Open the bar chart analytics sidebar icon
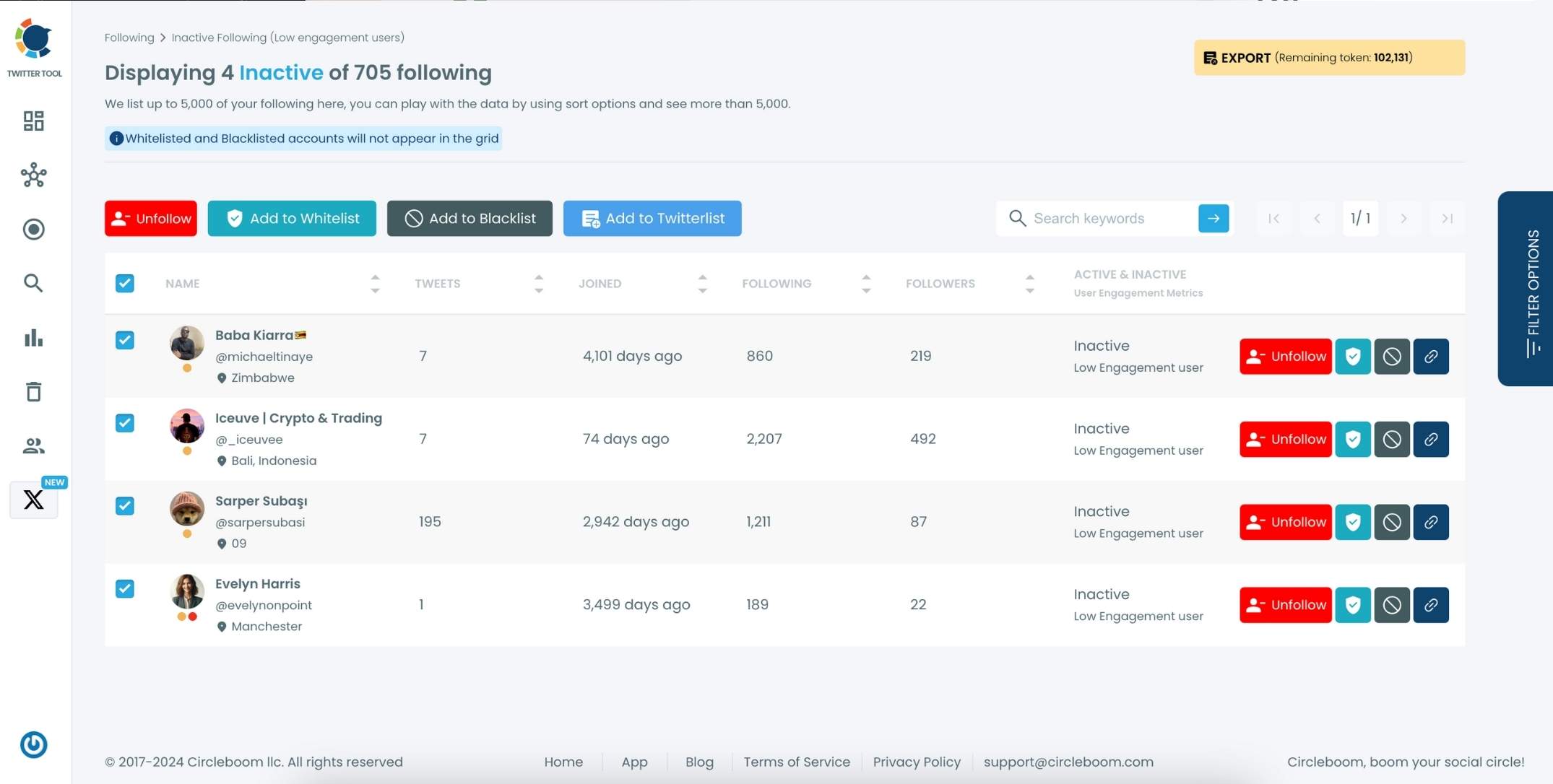Image resolution: width=1553 pixels, height=784 pixels. click(x=33, y=338)
